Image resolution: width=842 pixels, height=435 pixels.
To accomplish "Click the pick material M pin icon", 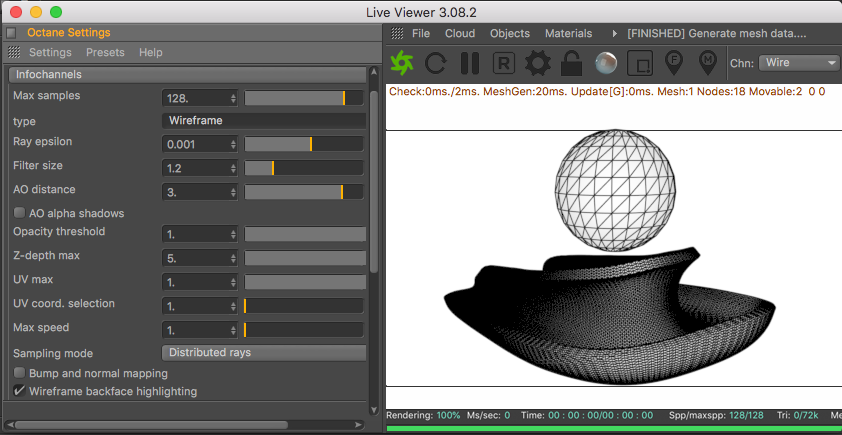I will pyautogui.click(x=708, y=63).
